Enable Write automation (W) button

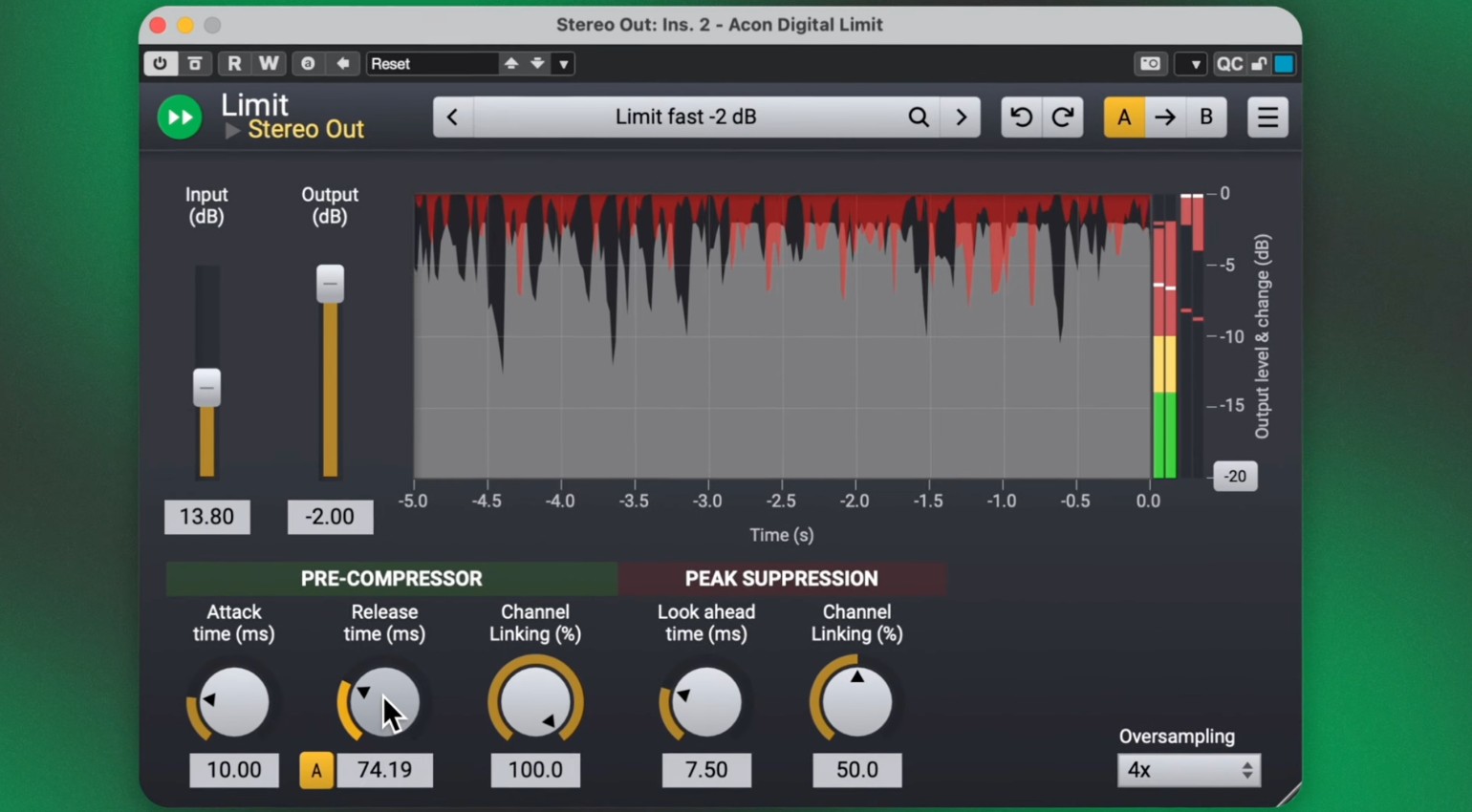coord(269,64)
